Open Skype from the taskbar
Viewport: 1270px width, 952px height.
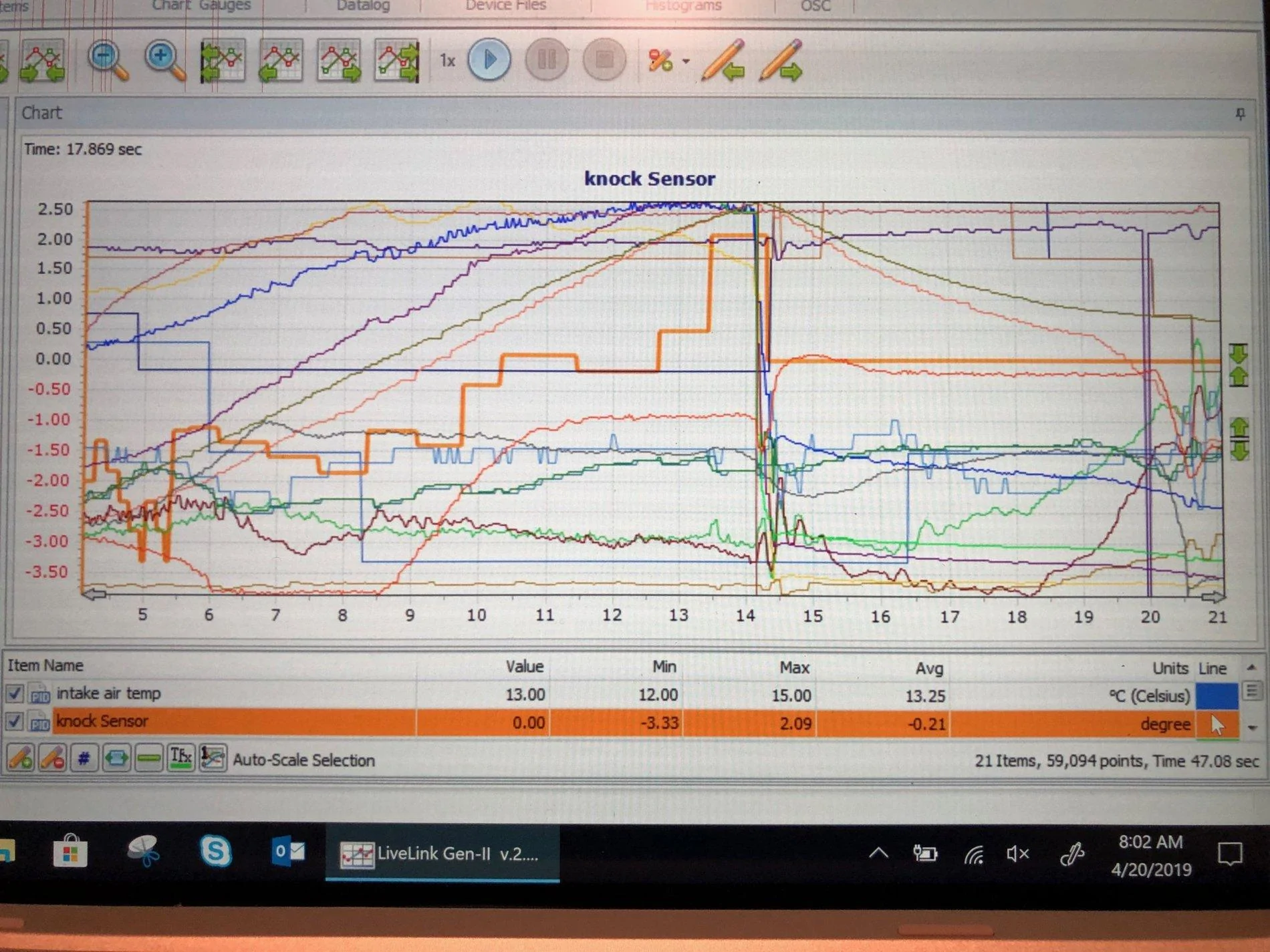coord(215,851)
